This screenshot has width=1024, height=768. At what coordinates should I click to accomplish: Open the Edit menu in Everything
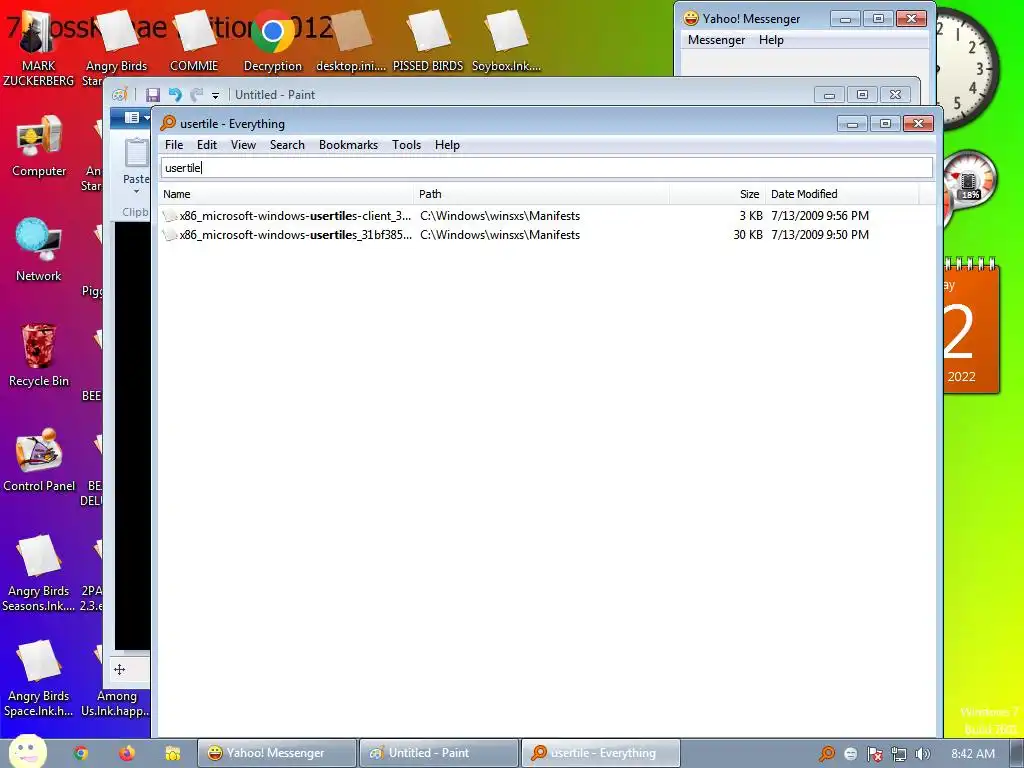[206, 145]
